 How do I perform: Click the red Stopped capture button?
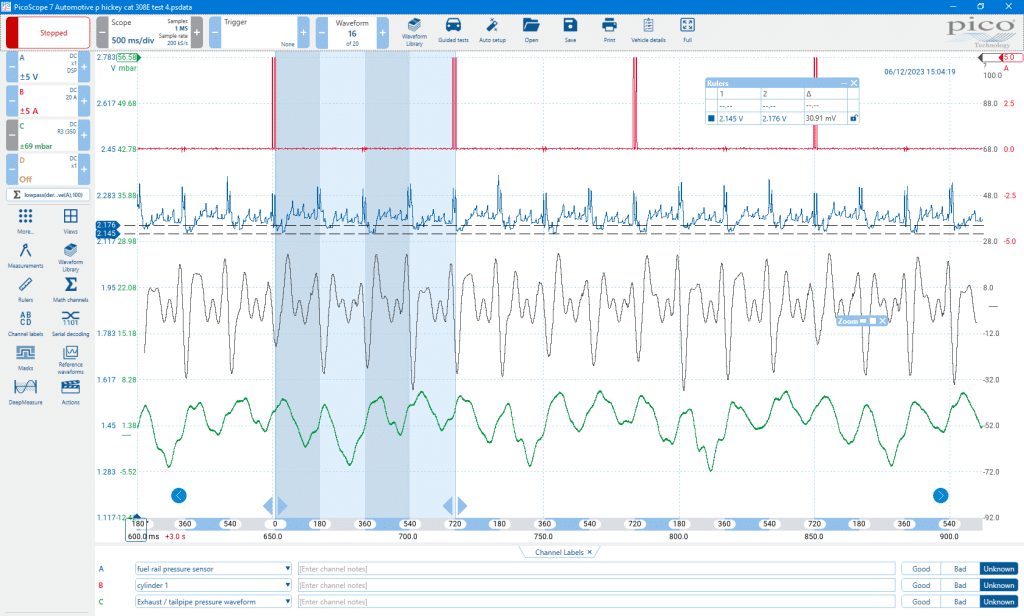[48, 33]
